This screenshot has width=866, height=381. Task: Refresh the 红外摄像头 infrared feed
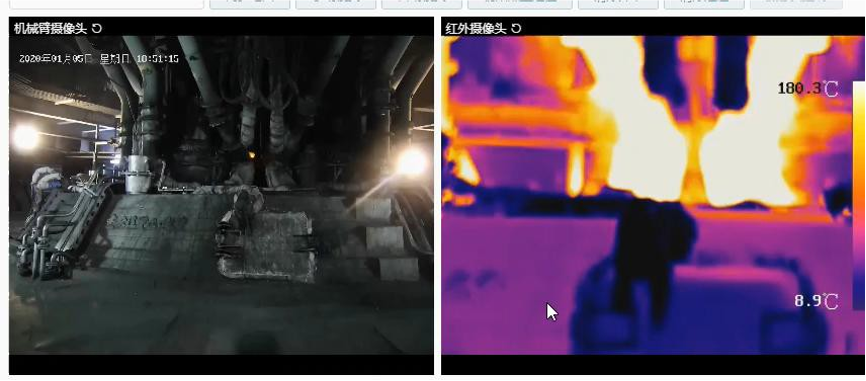pyautogui.click(x=516, y=28)
